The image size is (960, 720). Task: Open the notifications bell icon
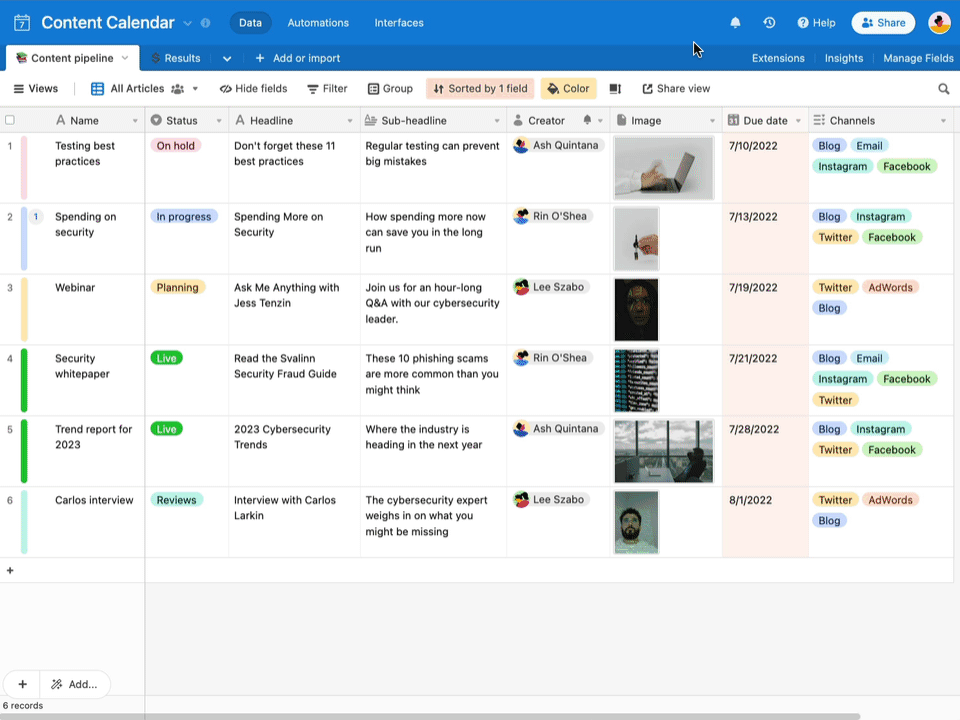[x=735, y=23]
